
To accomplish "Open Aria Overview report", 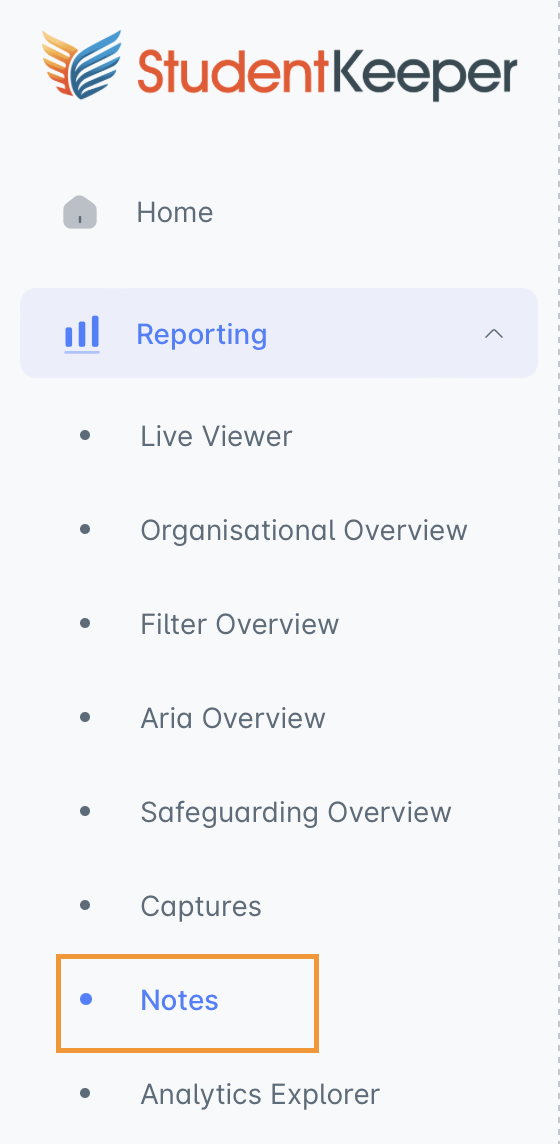I will tap(233, 718).
